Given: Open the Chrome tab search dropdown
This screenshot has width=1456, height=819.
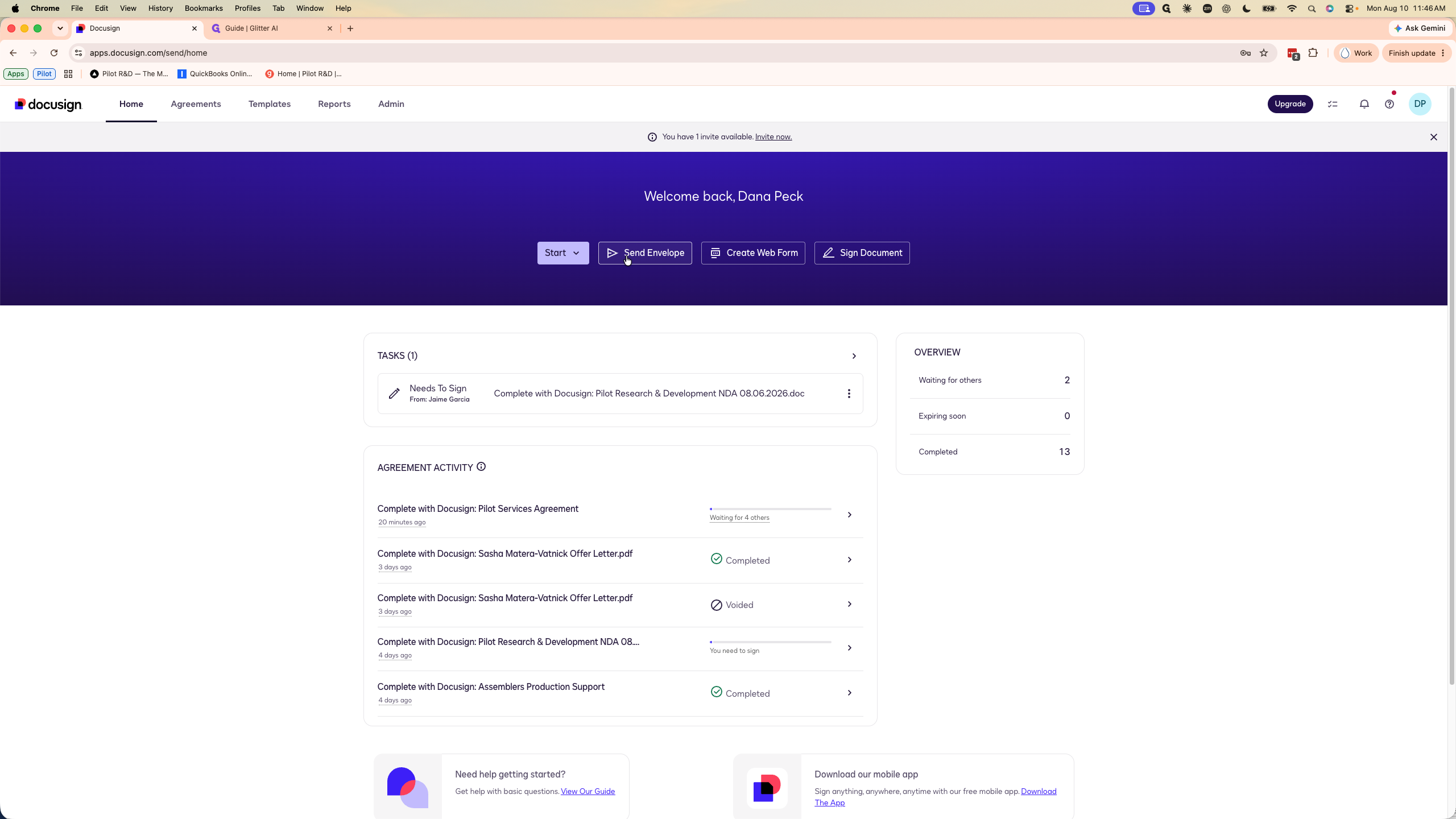Looking at the screenshot, I should [x=60, y=28].
